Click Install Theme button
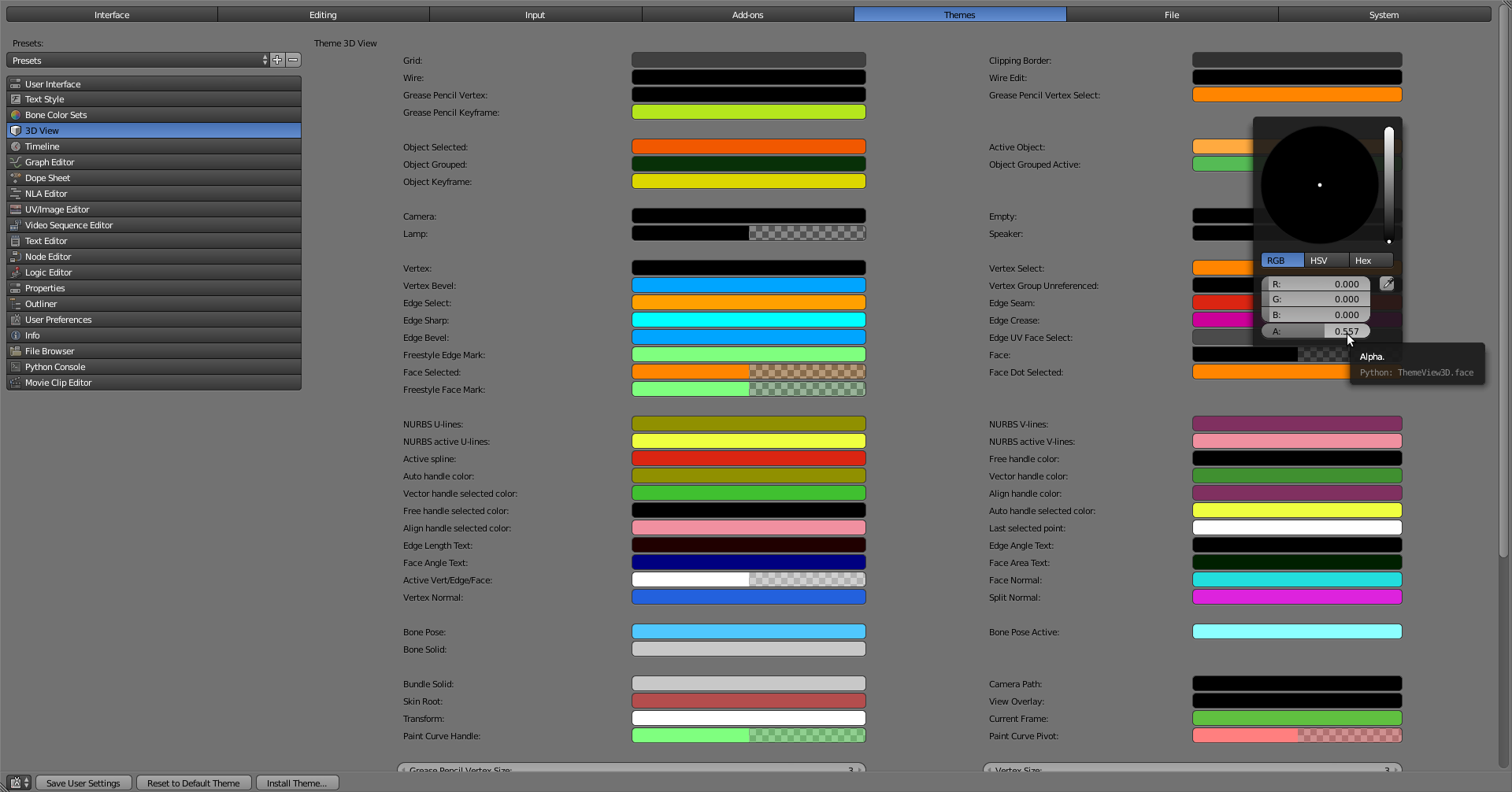This screenshot has height=792, width=1512. coord(297,783)
